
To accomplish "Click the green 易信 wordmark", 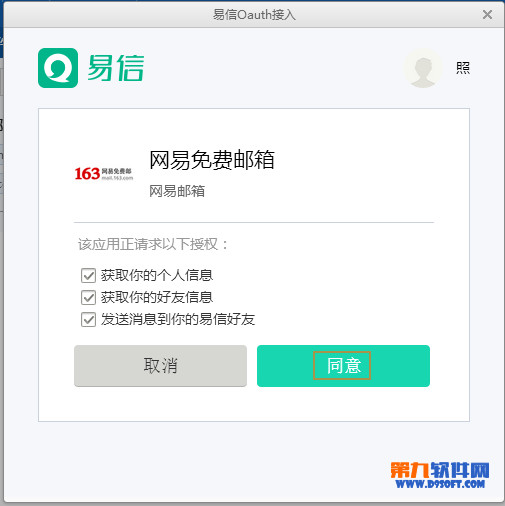I will tap(116, 68).
